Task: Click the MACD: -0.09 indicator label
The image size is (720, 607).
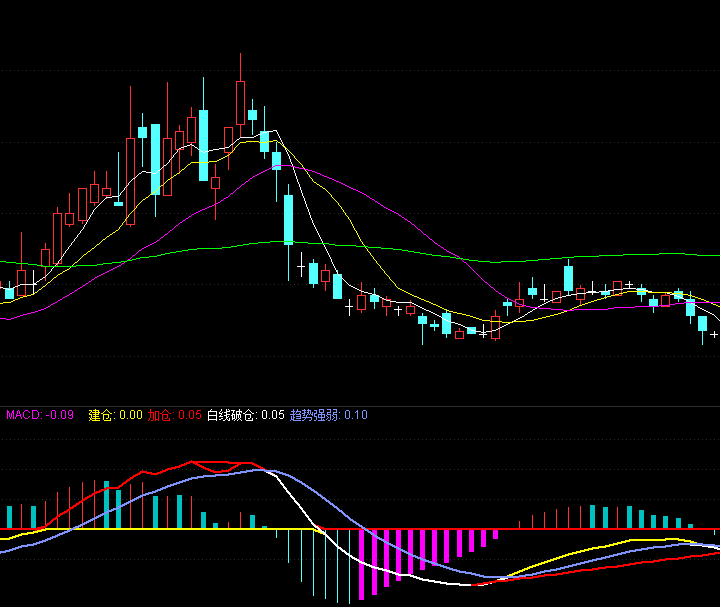Action: coord(40,415)
